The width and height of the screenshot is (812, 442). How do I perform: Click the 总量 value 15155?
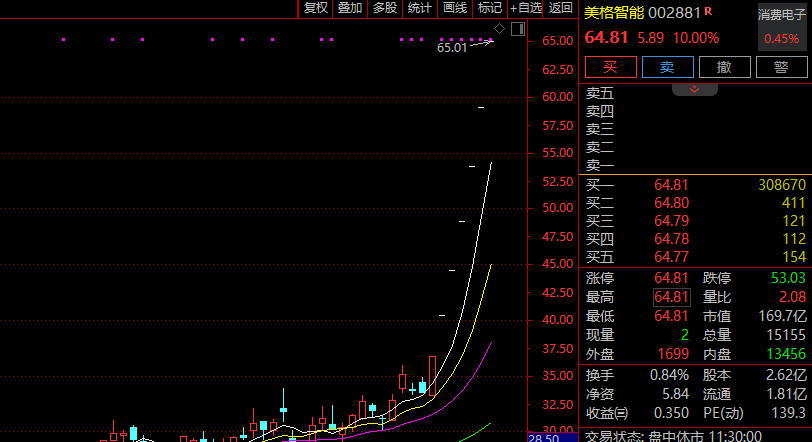pos(786,335)
